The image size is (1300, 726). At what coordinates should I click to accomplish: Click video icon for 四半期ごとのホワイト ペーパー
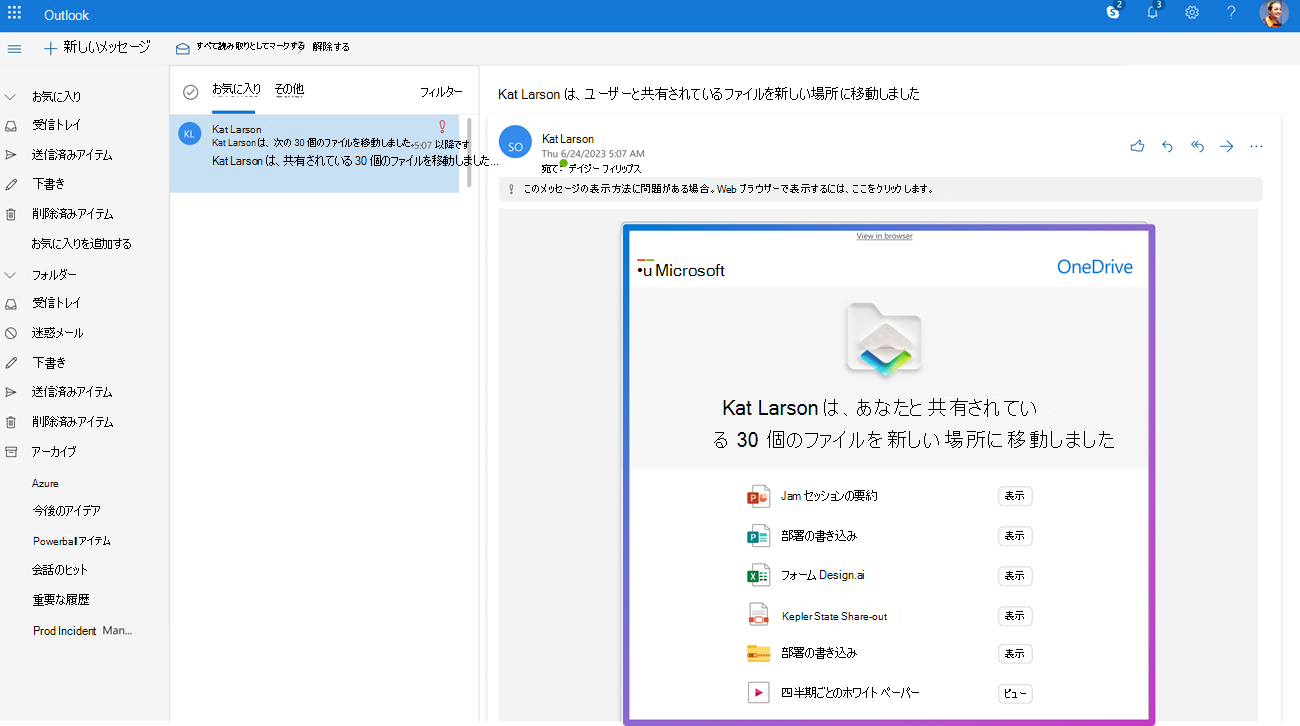coord(758,692)
